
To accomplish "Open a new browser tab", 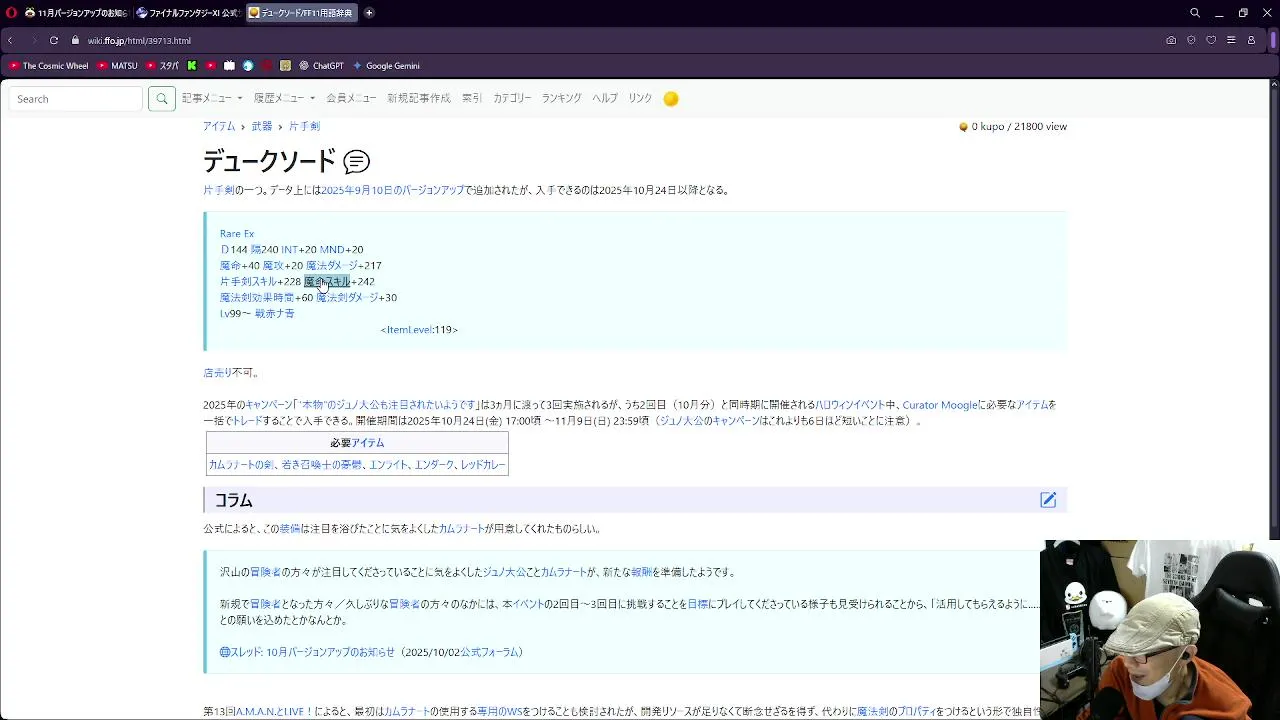I will pos(369,13).
